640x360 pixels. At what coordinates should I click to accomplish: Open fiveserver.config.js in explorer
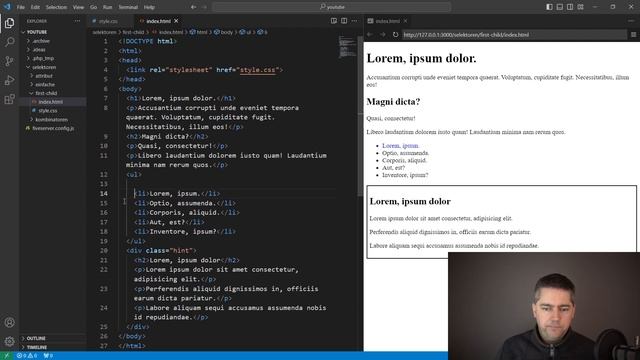pyautogui.click(x=53, y=128)
